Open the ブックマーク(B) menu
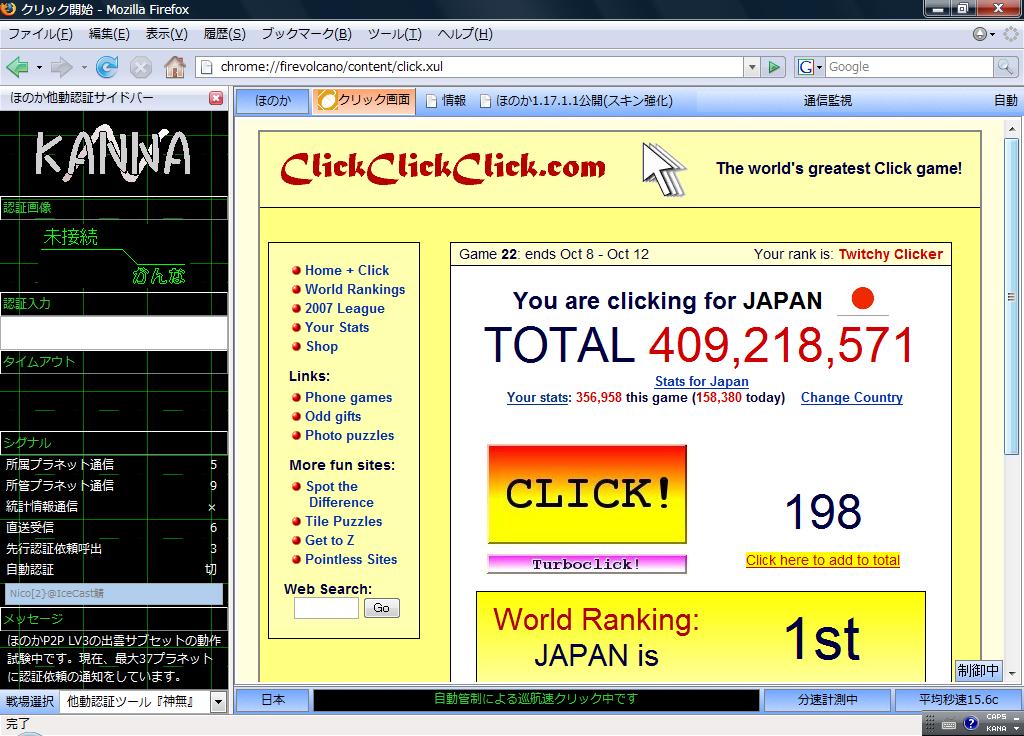Viewport: 1024px width, 736px height. click(306, 34)
